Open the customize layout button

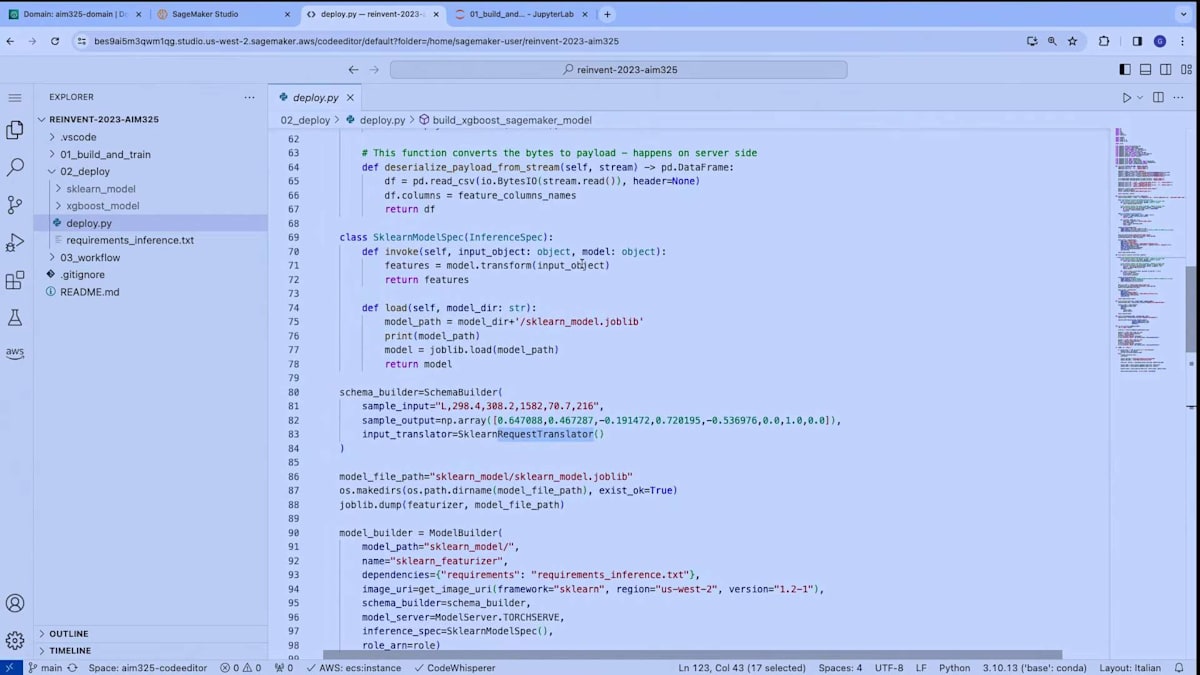pos(1185,70)
